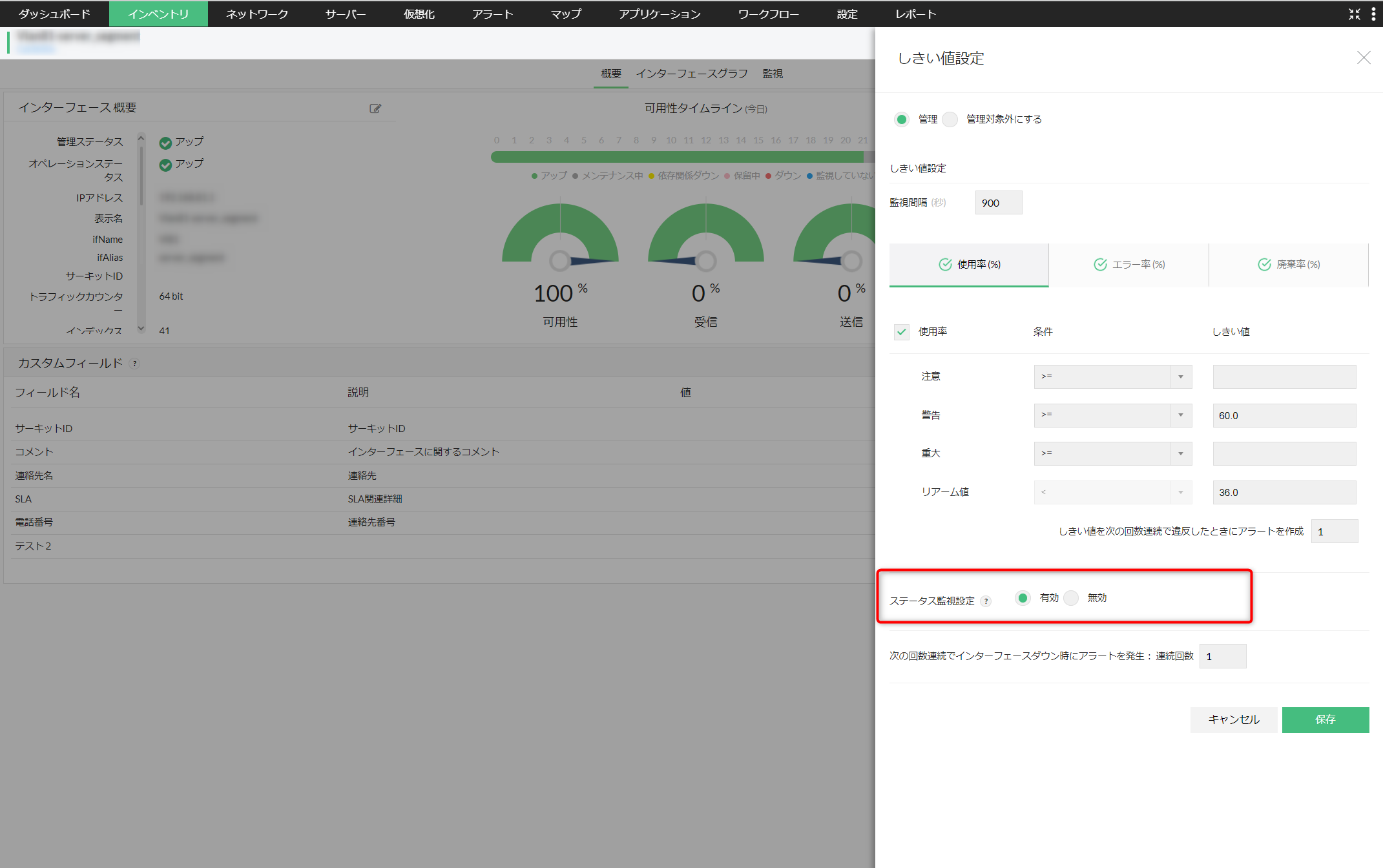This screenshot has height=868, width=1383.
Task: Click the 管理ステータス アップ check icon
Action: point(165,143)
